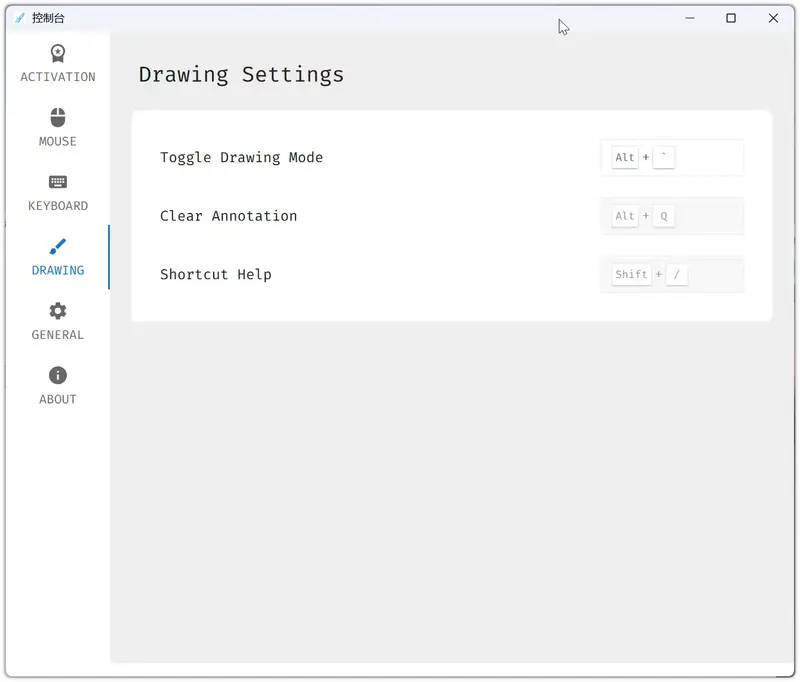The image size is (800, 682).
Task: Click the Activation badge icon in sidebar
Action: coord(58,54)
